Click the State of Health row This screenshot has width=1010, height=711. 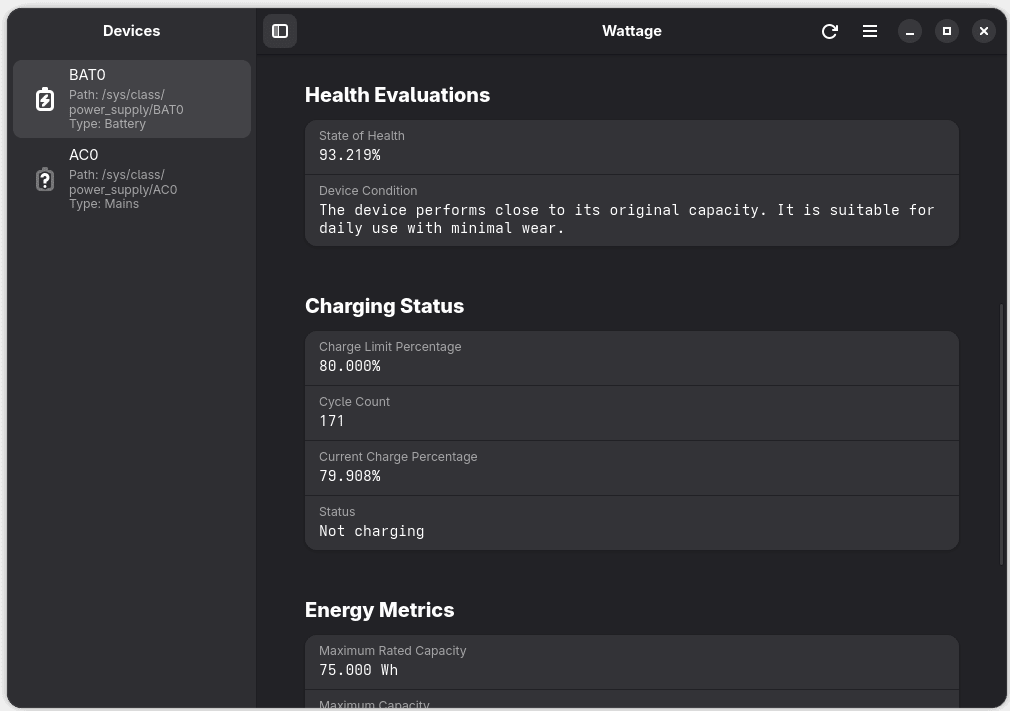[631, 147]
